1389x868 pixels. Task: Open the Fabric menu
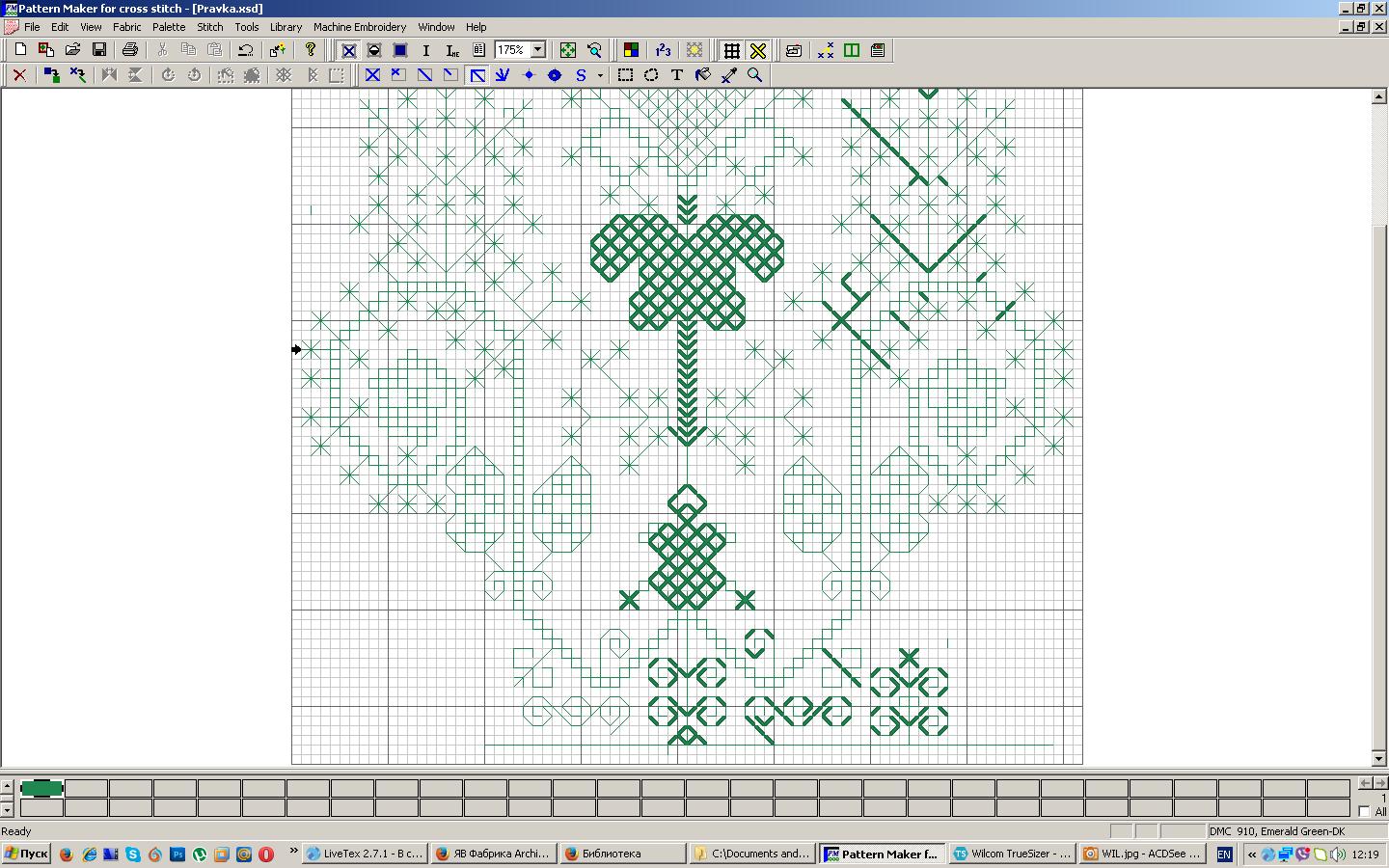(127, 27)
